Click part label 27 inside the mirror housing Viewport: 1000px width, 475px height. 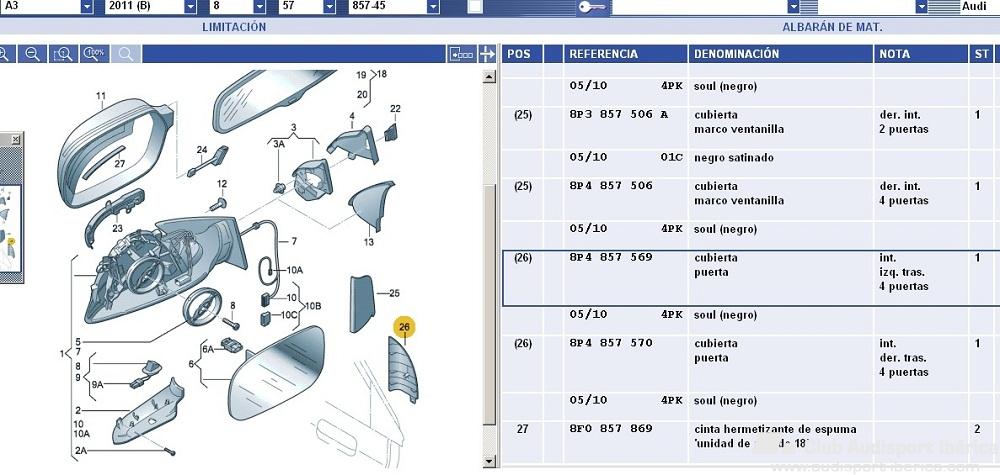120,163
